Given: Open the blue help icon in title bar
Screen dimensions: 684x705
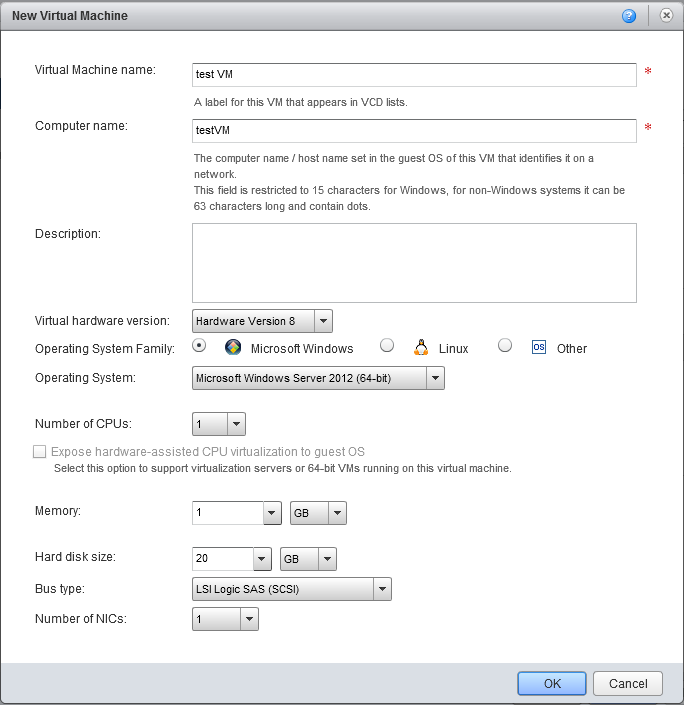Looking at the screenshot, I should click(x=629, y=16).
